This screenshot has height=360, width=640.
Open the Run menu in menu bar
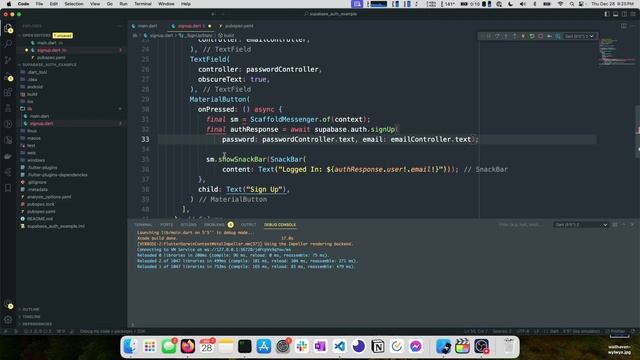(x=123, y=4)
